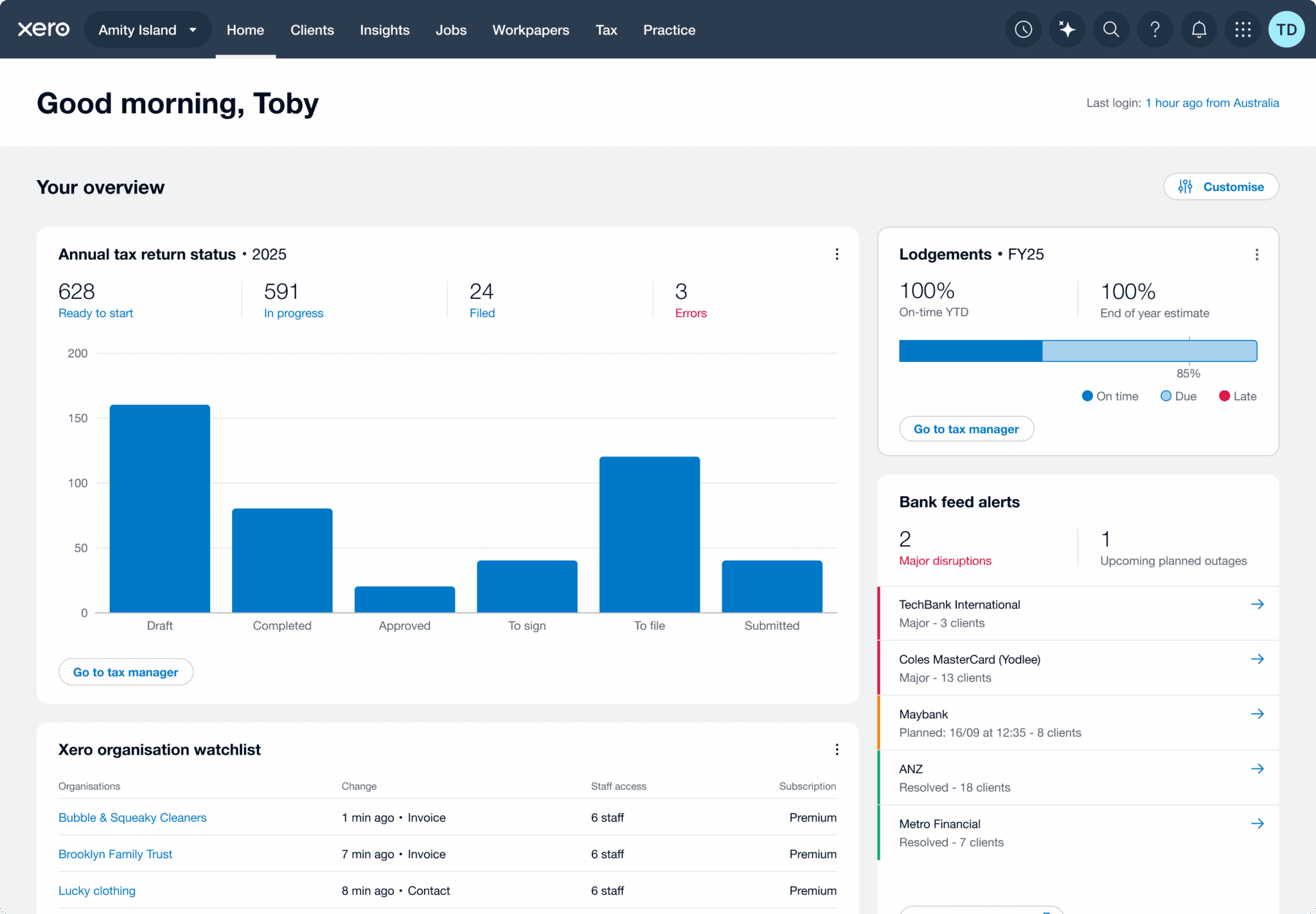The image size is (1316, 914).
Task: Switch to the Insights tab
Action: click(385, 30)
